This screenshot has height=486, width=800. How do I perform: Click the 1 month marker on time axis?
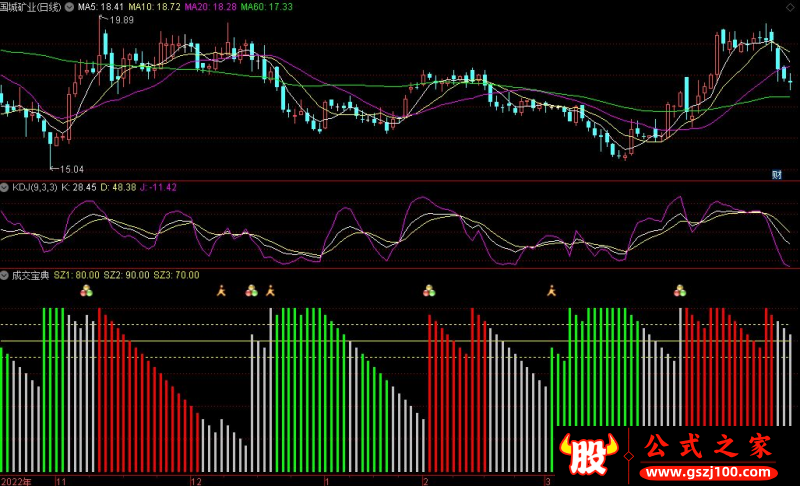327,481
